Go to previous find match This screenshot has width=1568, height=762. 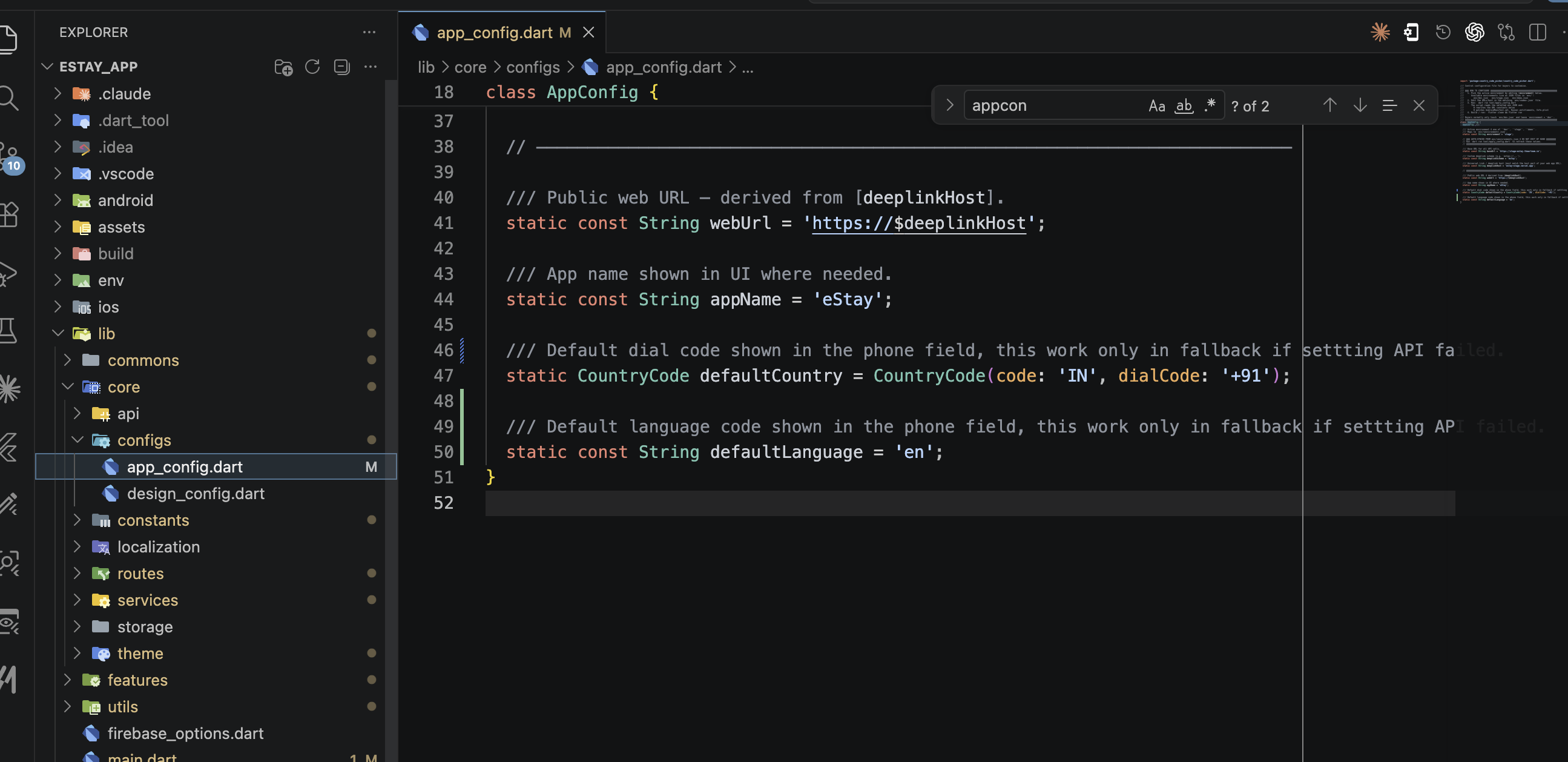click(x=1330, y=105)
